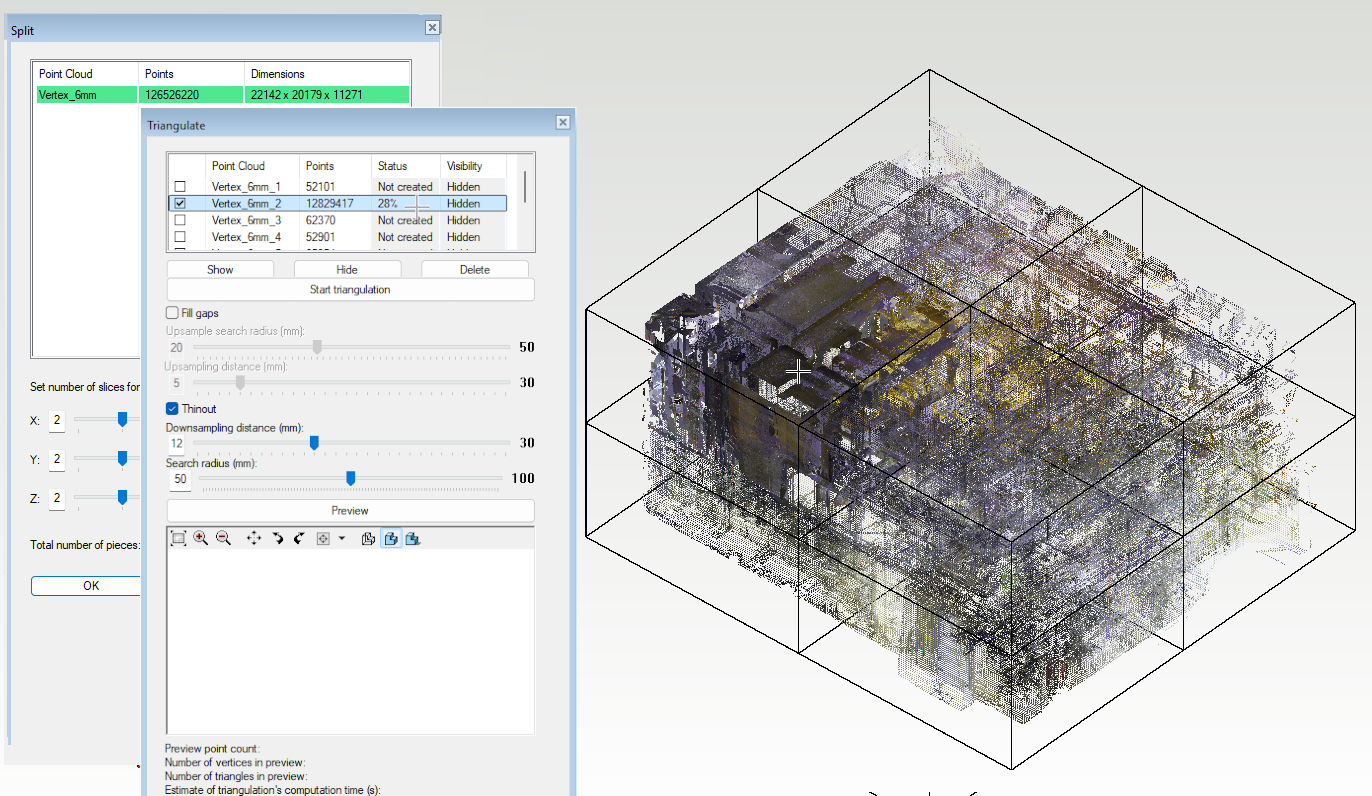Image resolution: width=1372 pixels, height=796 pixels.
Task: Click the wireframe display mode icon
Action: pos(368,538)
